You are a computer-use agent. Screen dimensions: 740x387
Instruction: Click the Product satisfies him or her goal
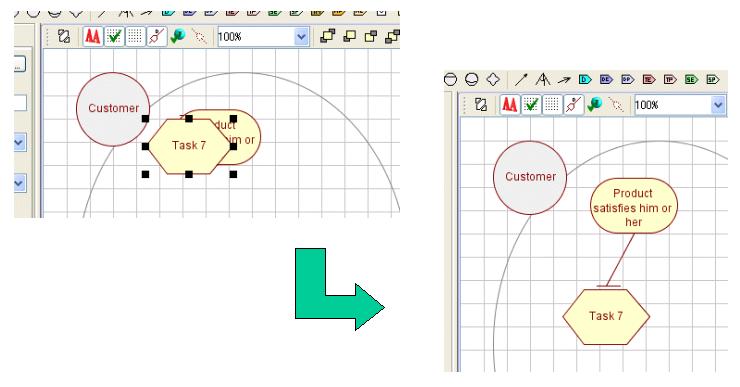pos(633,206)
